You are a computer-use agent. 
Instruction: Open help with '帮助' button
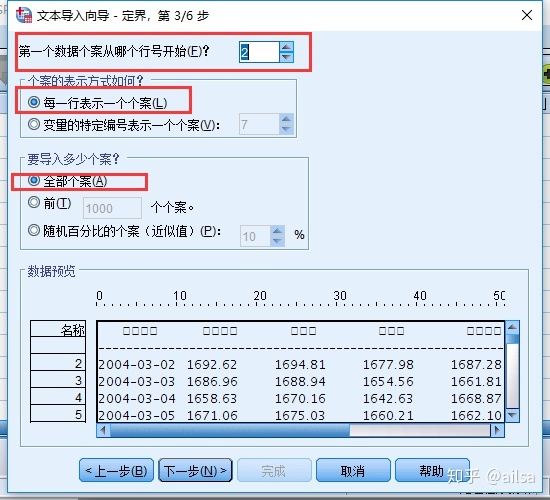click(432, 471)
